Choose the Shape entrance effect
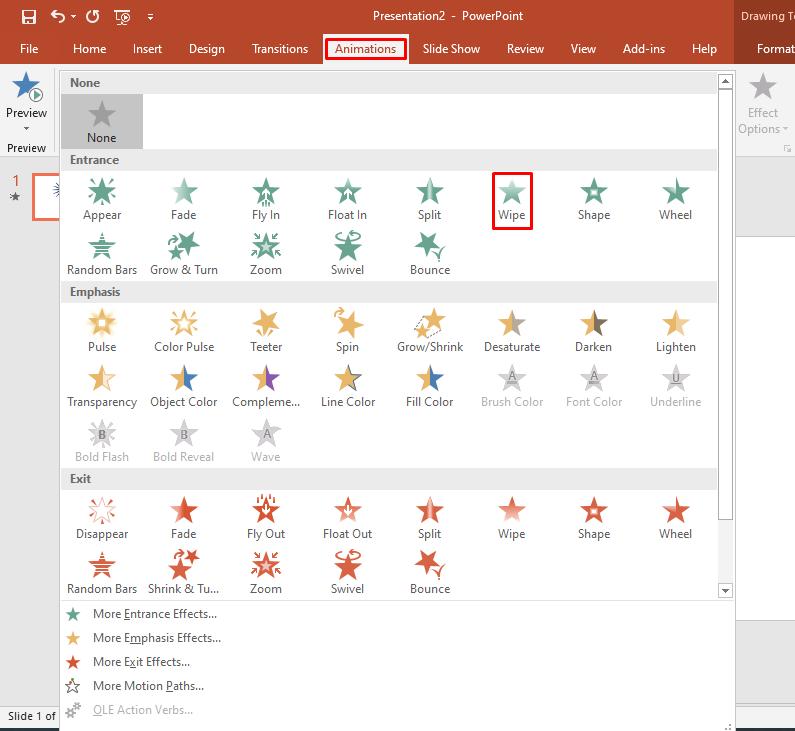 point(594,200)
